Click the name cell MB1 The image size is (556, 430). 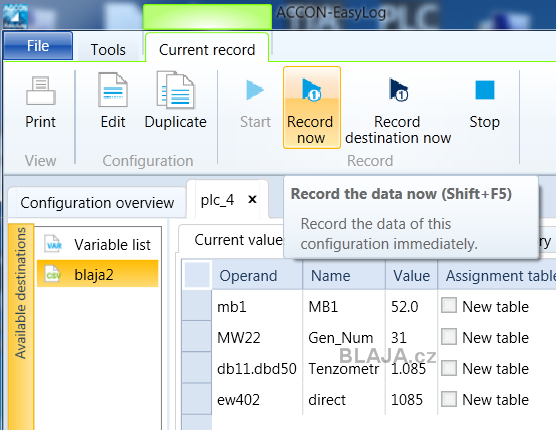(344, 306)
